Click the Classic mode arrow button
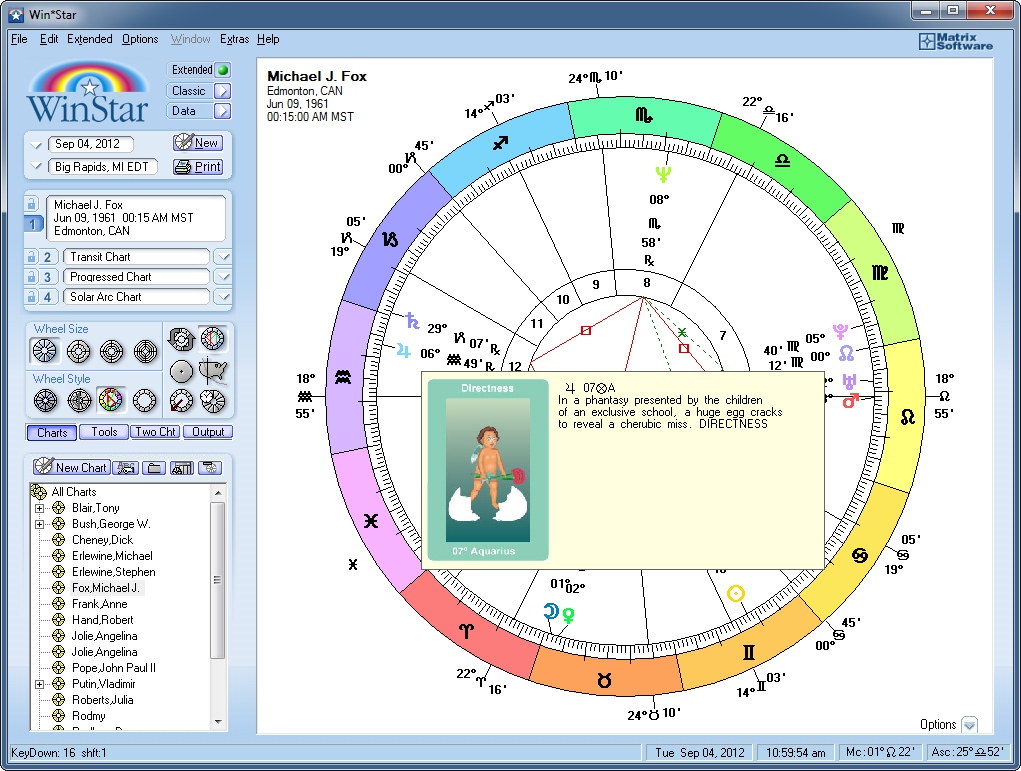This screenshot has height=771, width=1021. coord(223,91)
